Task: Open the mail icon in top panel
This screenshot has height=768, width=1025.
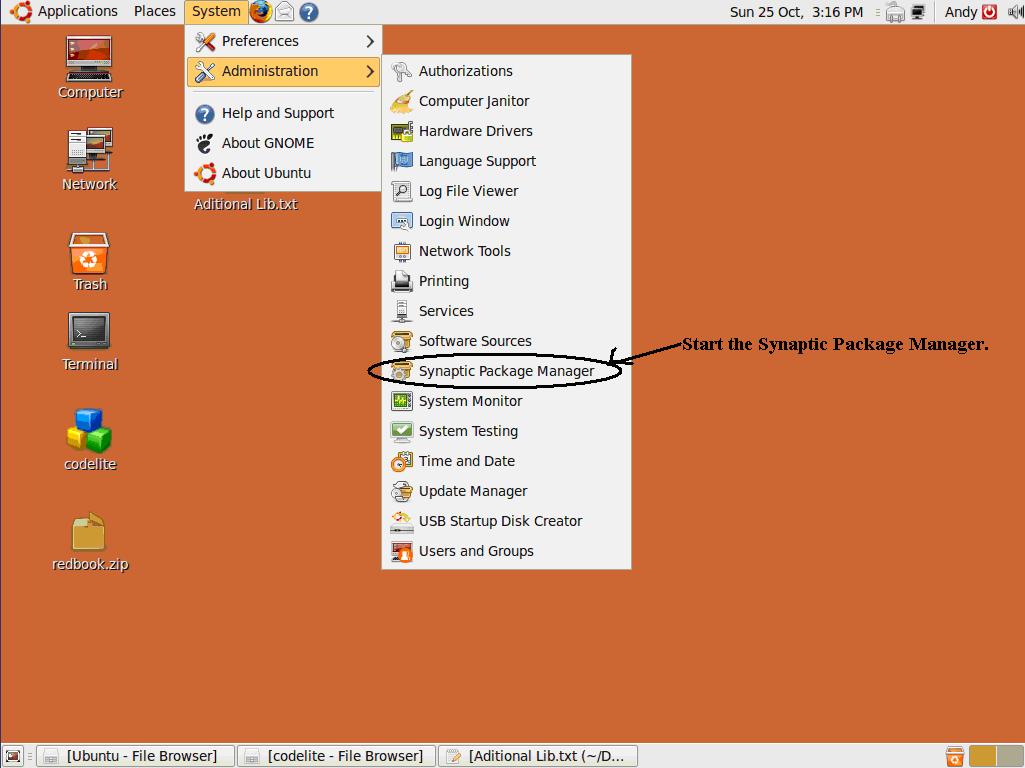Action: pos(284,11)
